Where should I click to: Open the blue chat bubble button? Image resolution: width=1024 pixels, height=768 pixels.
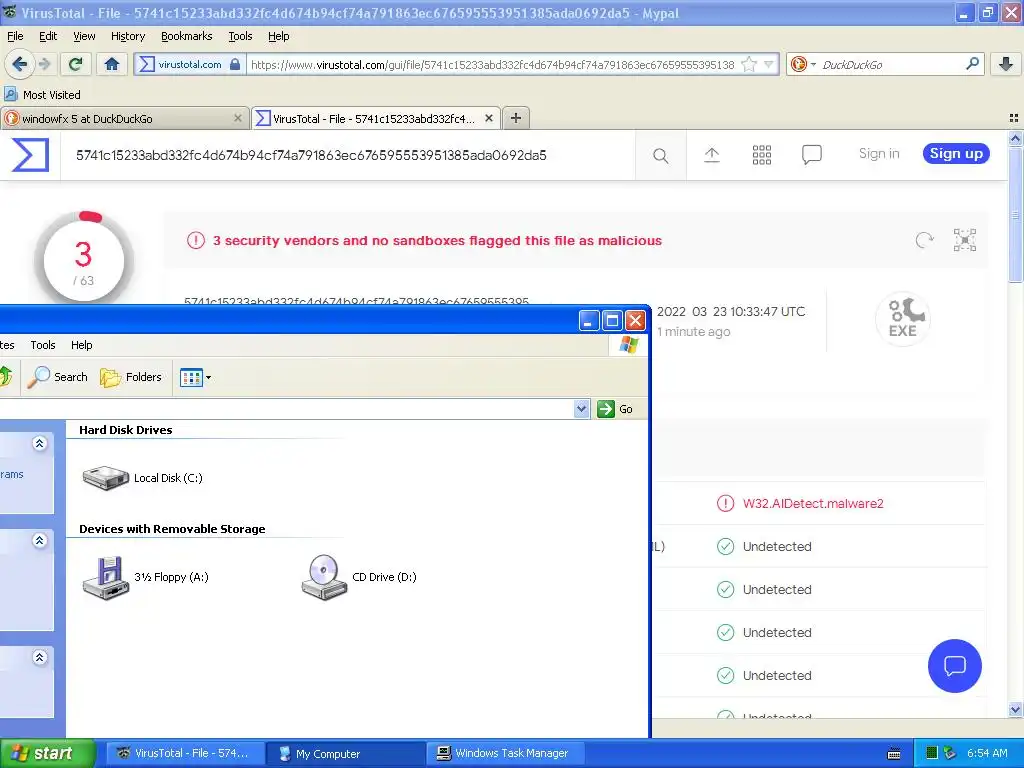tap(955, 665)
